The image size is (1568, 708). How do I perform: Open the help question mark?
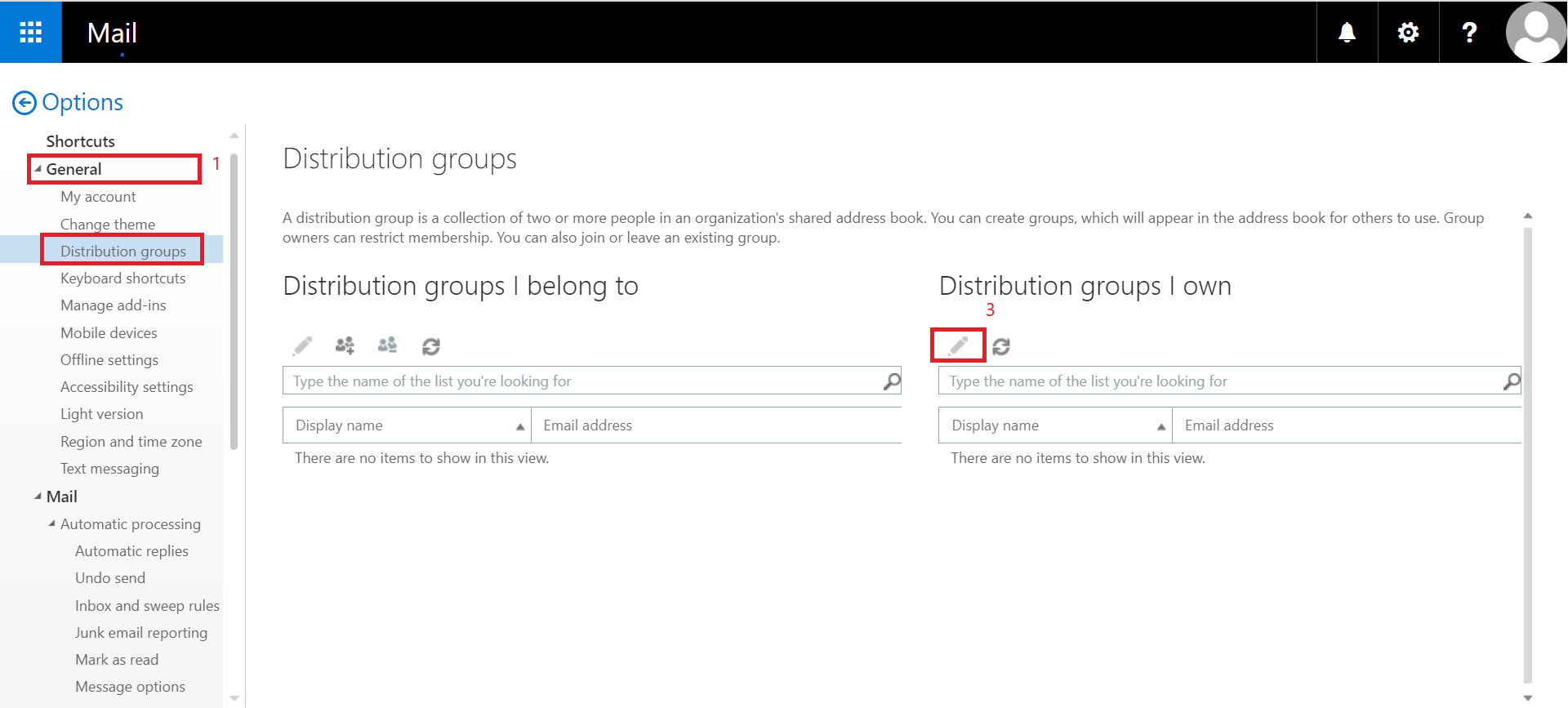click(1469, 32)
